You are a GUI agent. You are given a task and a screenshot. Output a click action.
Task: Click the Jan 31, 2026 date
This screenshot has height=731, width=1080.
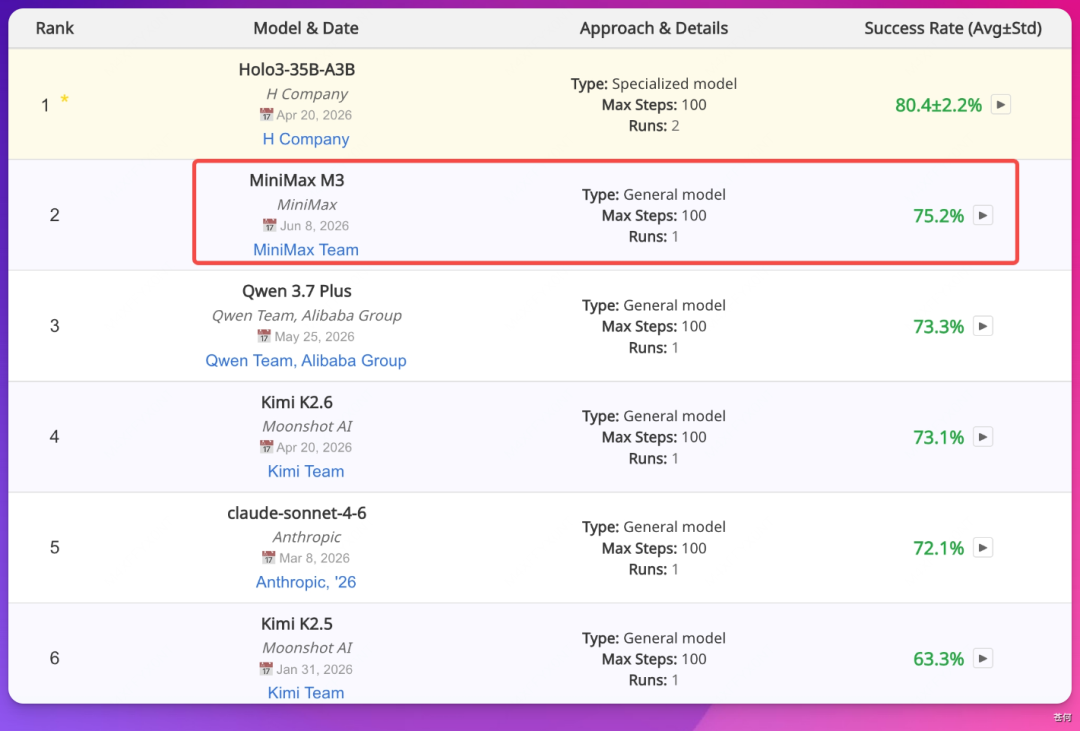click(x=314, y=669)
